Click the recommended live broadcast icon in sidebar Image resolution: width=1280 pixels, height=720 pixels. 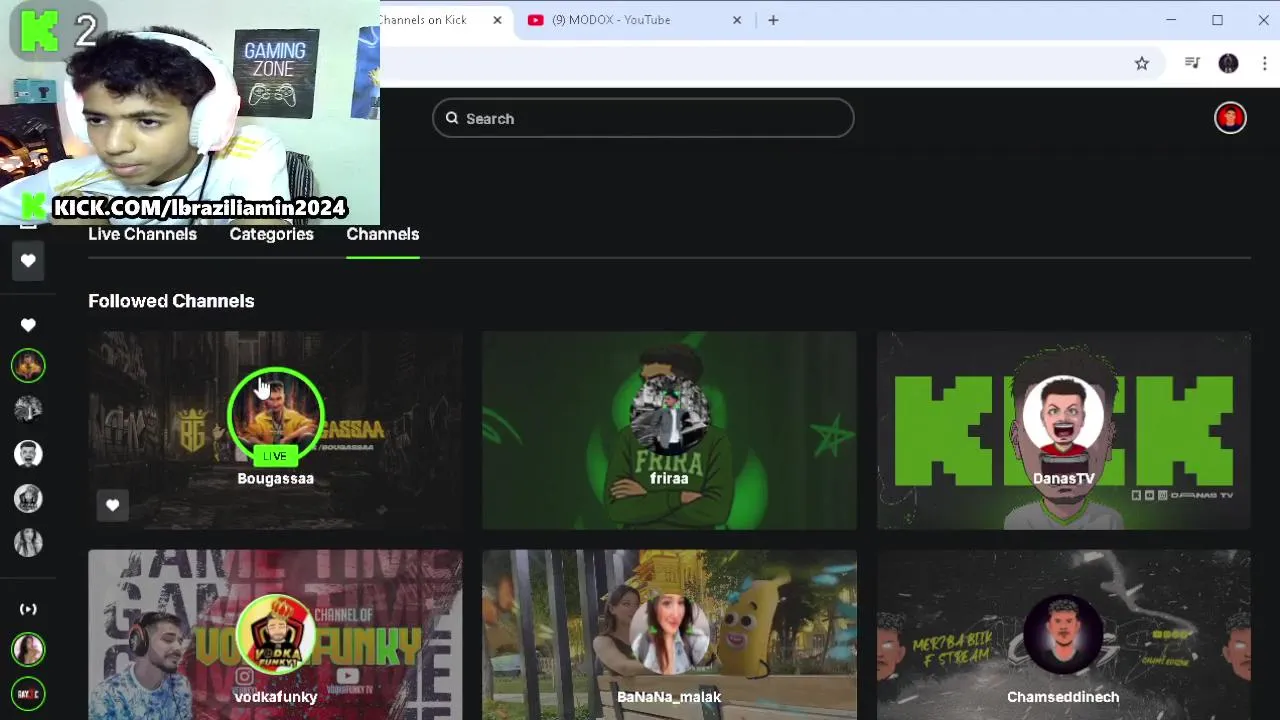[28, 609]
